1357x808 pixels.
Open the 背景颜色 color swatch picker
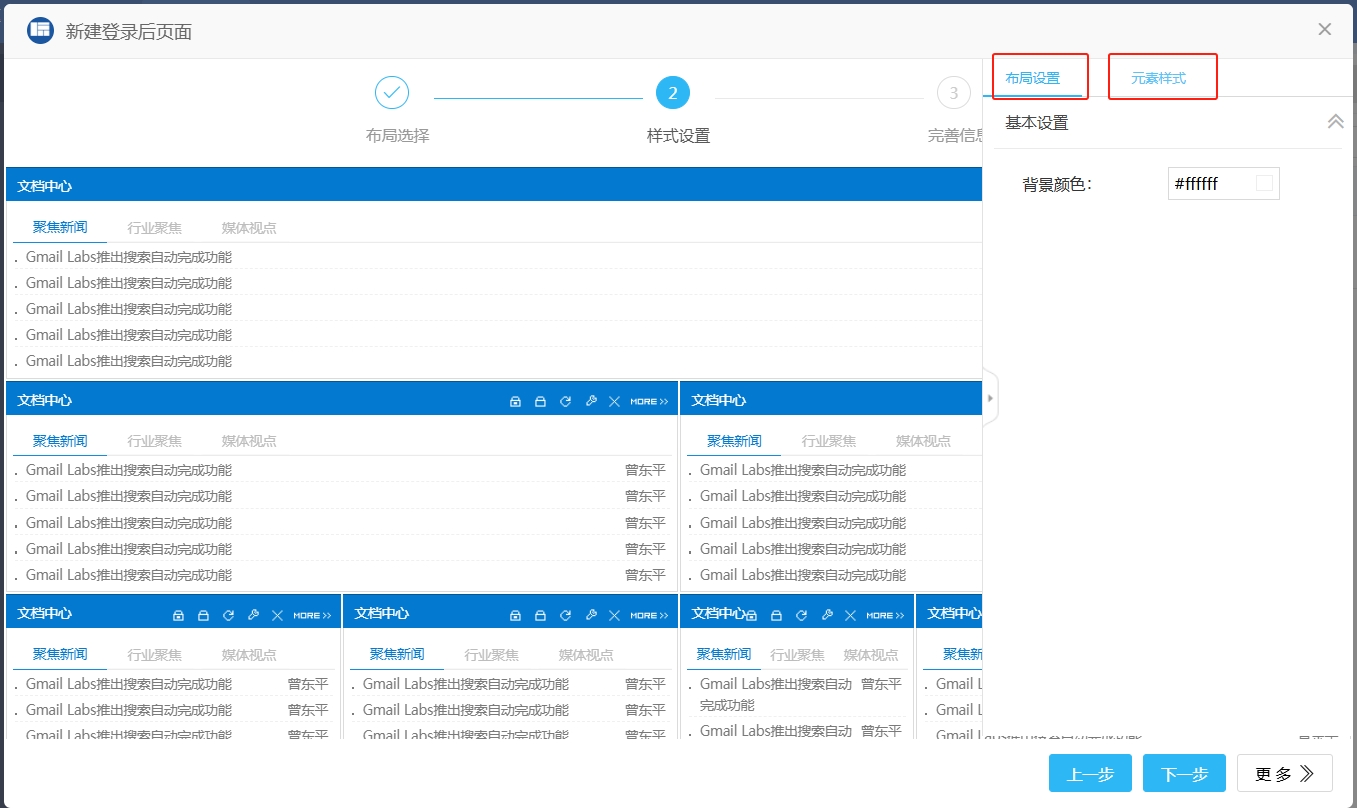tap(1264, 183)
